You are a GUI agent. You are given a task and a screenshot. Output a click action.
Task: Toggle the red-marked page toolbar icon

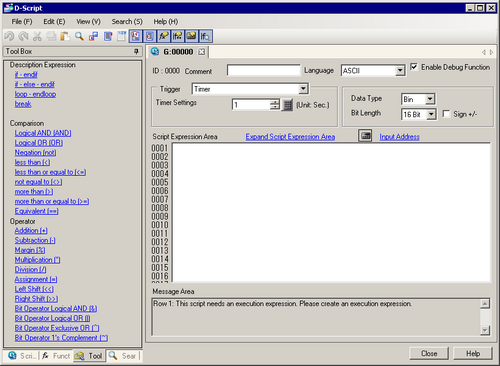pyautogui.click(x=149, y=36)
